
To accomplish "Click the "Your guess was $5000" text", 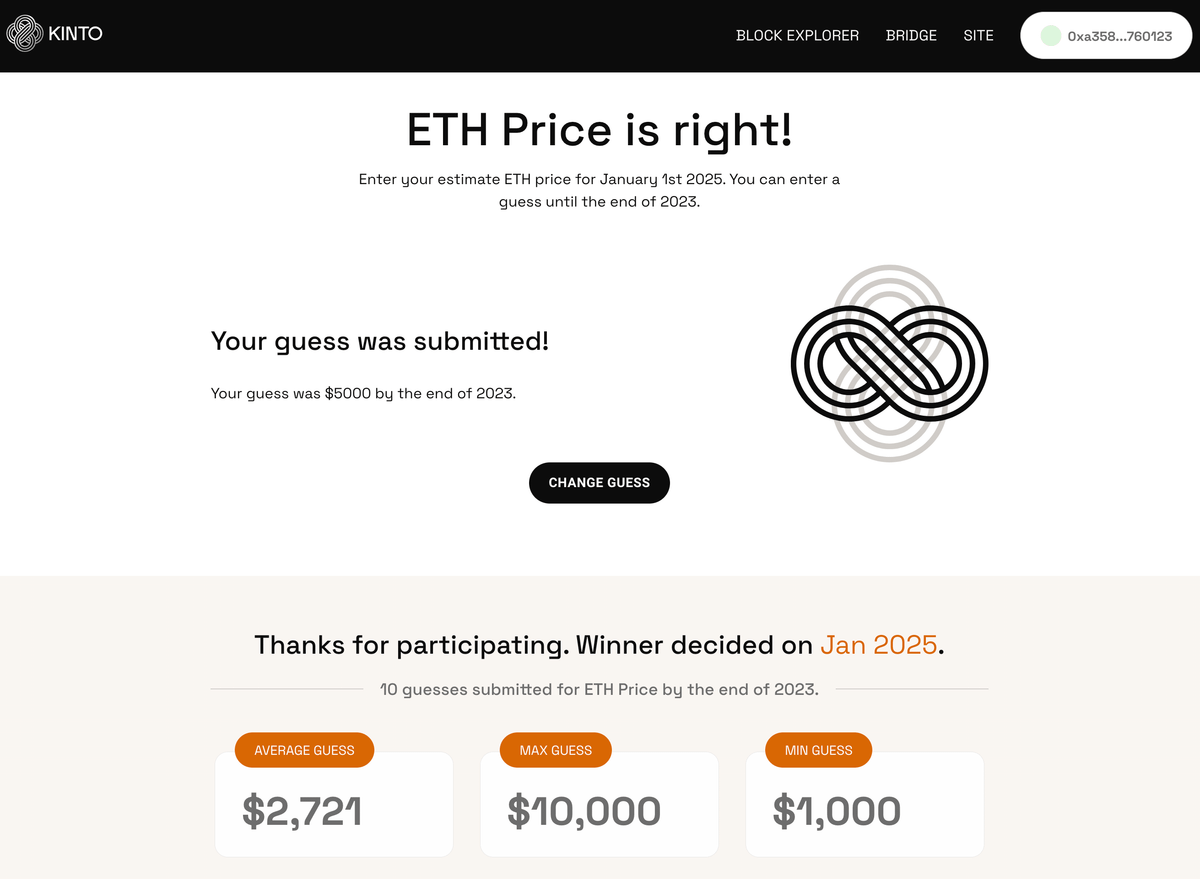I will [363, 393].
